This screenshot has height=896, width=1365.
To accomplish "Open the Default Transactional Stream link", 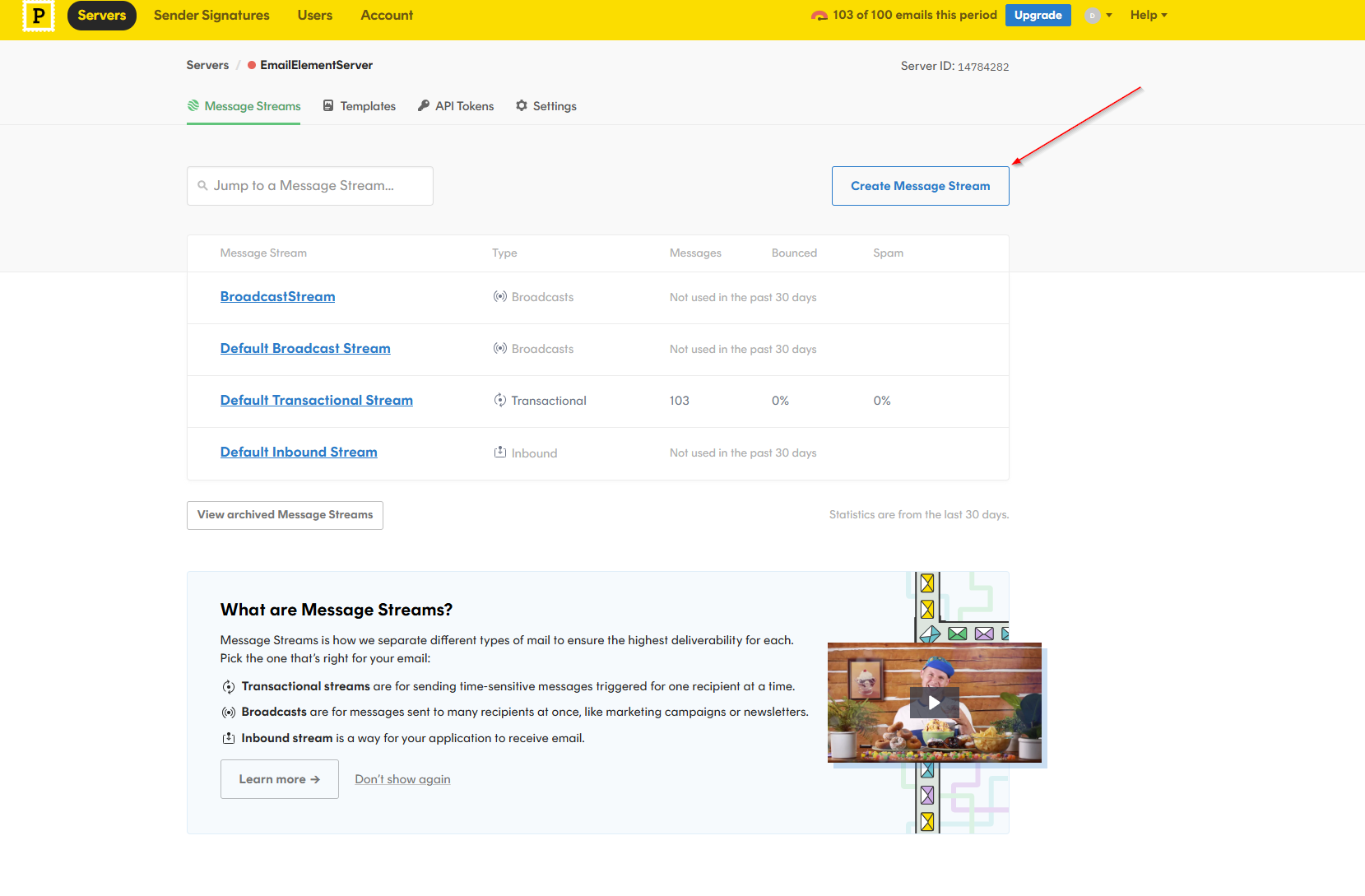I will 316,401.
